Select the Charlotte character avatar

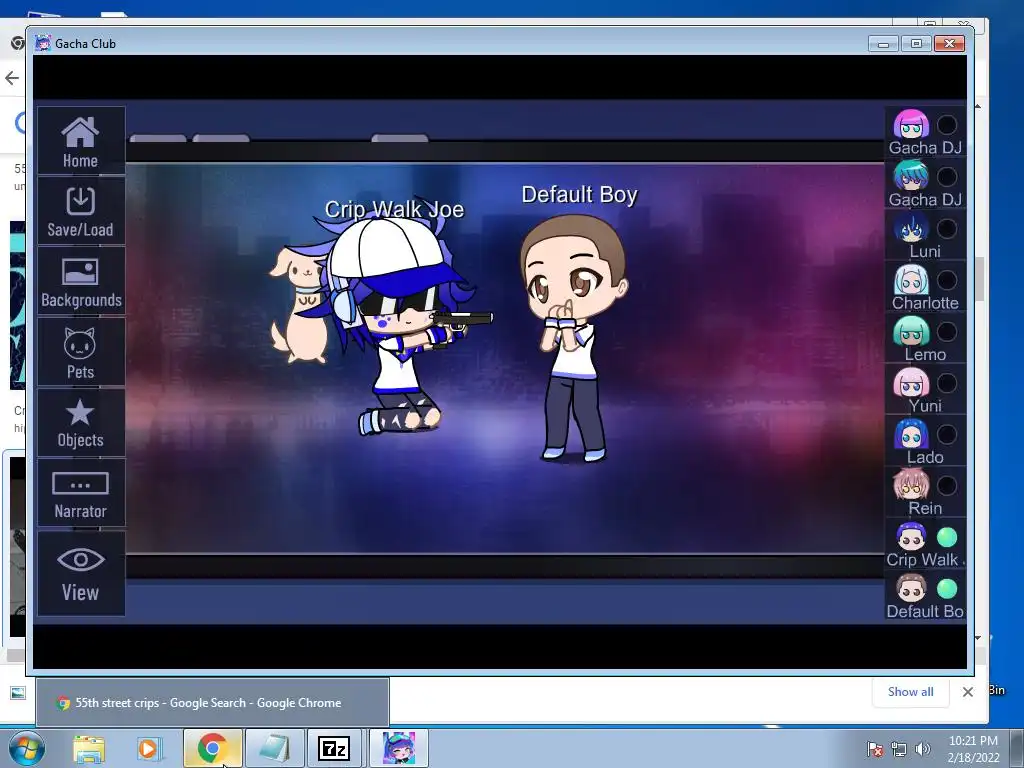pyautogui.click(x=911, y=279)
